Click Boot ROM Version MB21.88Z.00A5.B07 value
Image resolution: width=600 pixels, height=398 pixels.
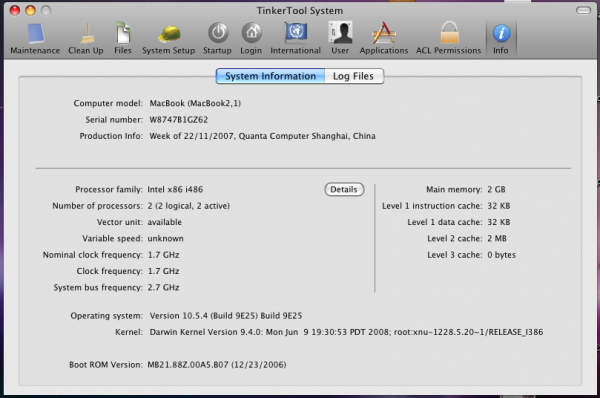(217, 365)
